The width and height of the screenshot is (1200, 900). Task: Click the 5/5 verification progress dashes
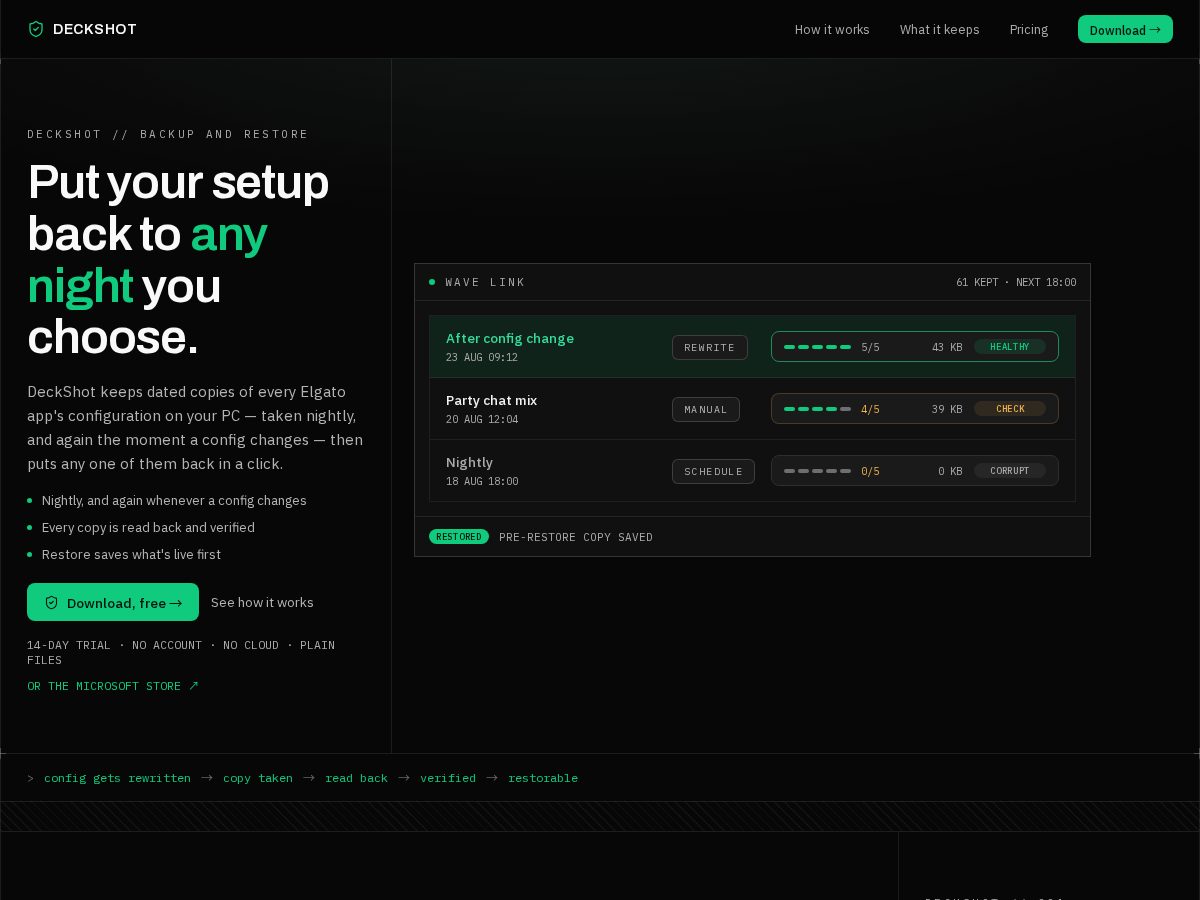click(817, 347)
